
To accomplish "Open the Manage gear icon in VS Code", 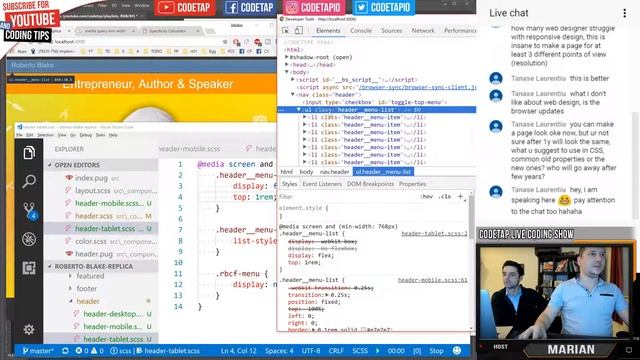I will [x=29, y=329].
